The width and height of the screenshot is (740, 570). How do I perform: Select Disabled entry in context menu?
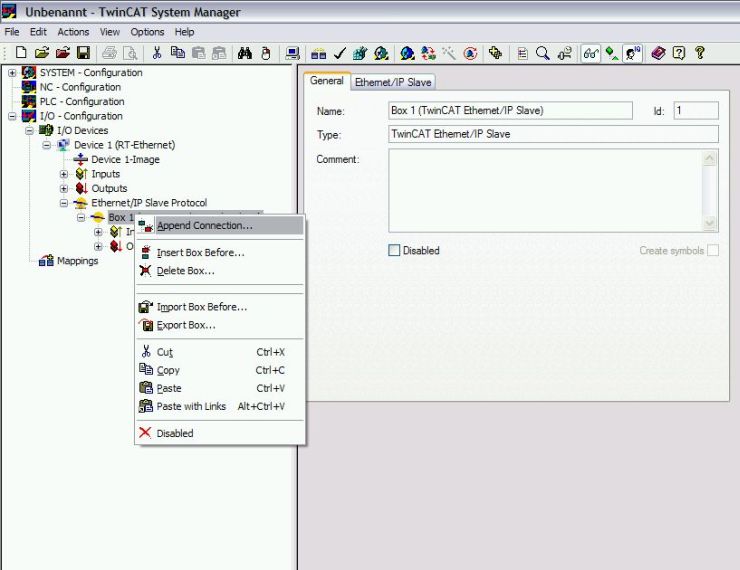coord(220,433)
